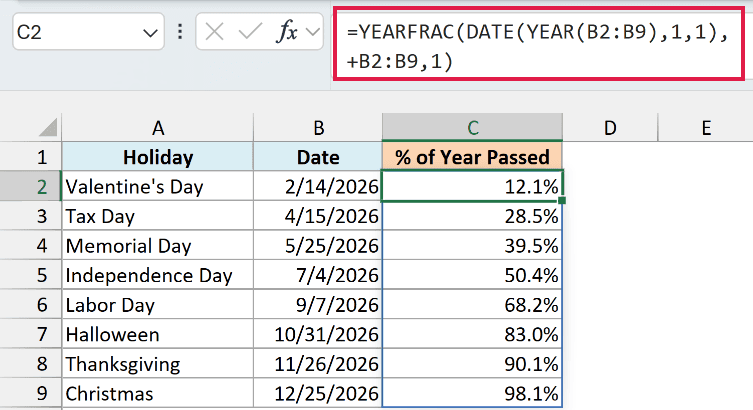Select row 3 header
Viewport: 753px width, 410px height.
click(31, 216)
